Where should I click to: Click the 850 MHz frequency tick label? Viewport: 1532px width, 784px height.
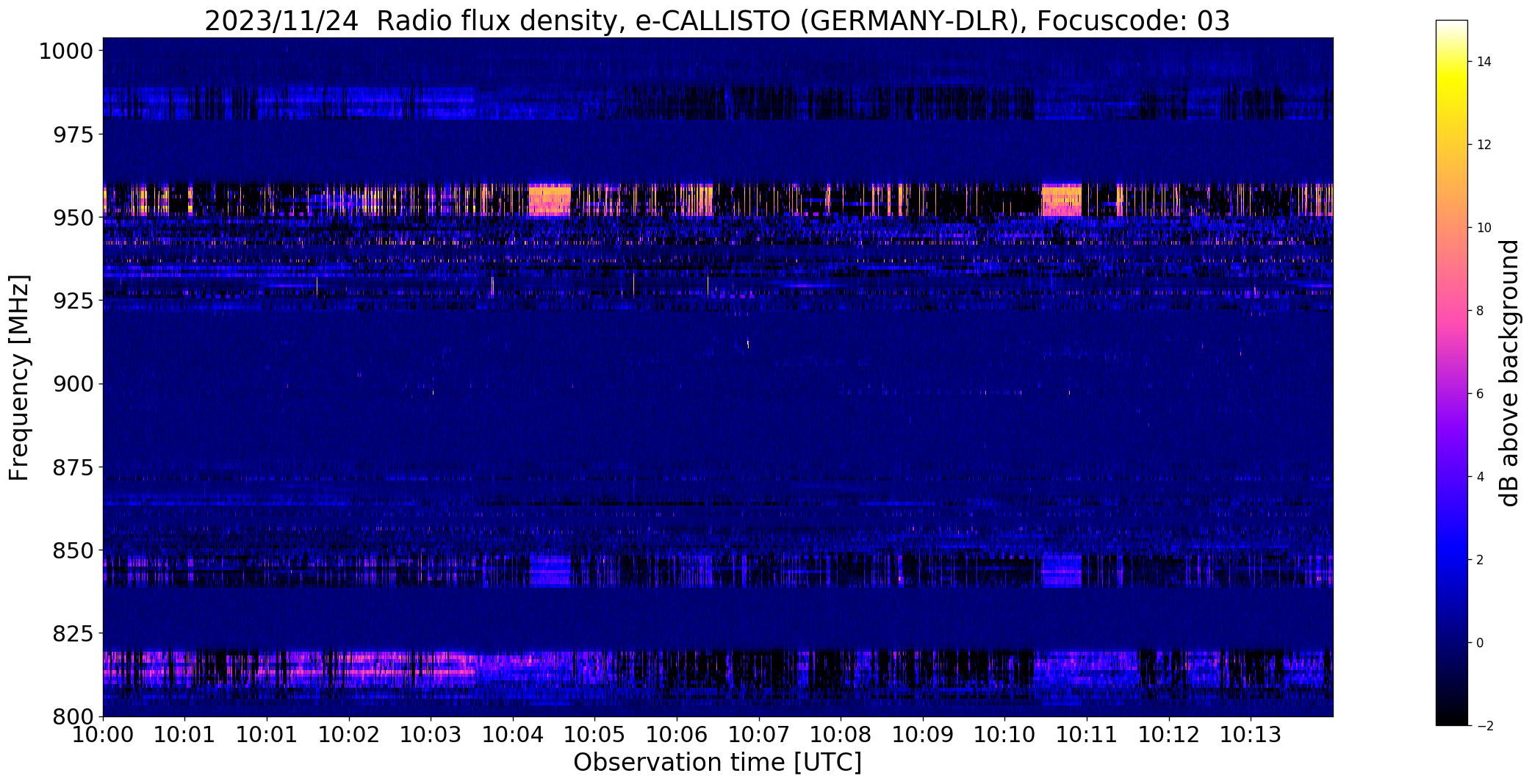(x=73, y=550)
